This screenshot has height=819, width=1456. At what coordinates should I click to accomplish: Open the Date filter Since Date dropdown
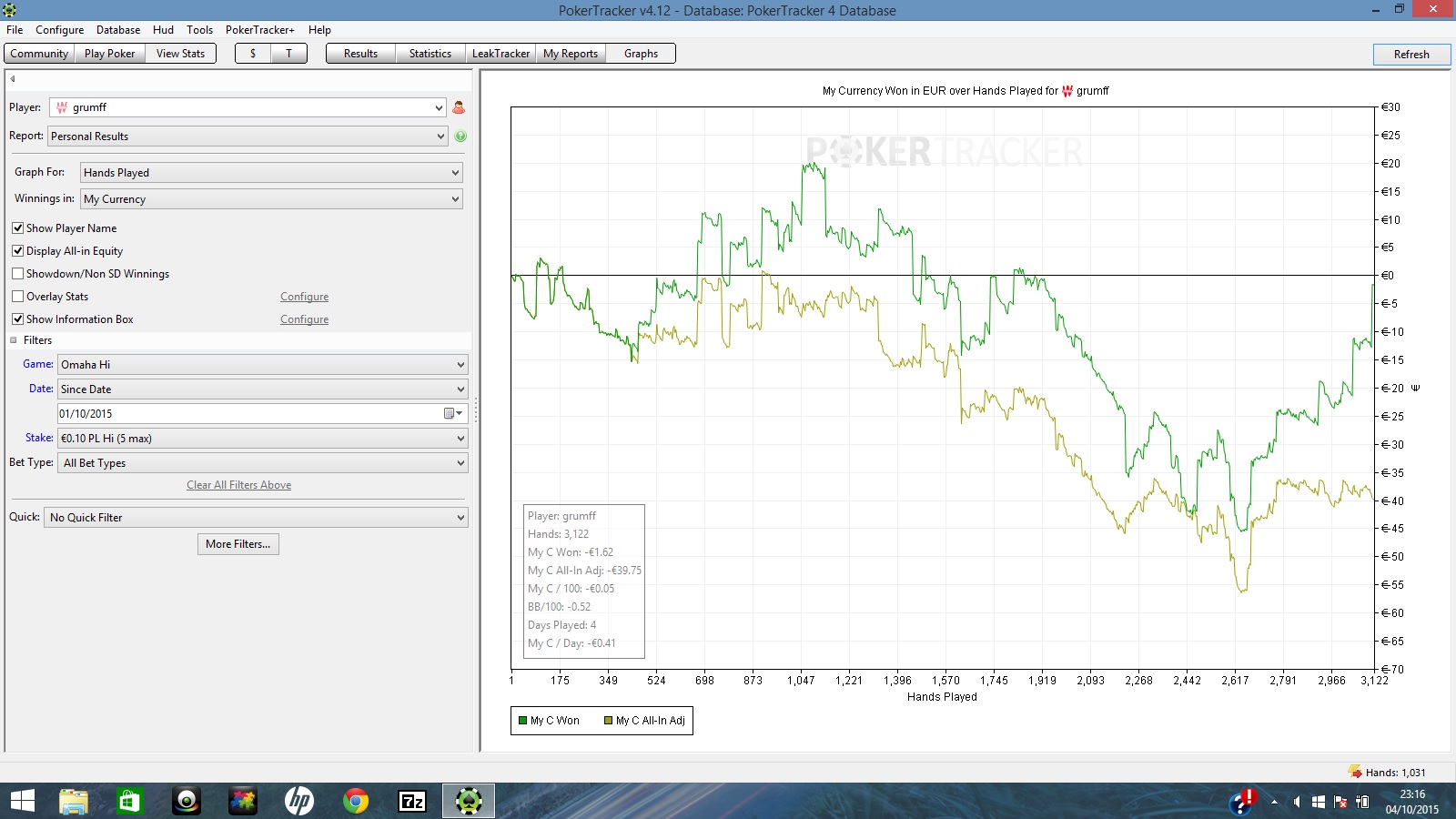pyautogui.click(x=263, y=389)
